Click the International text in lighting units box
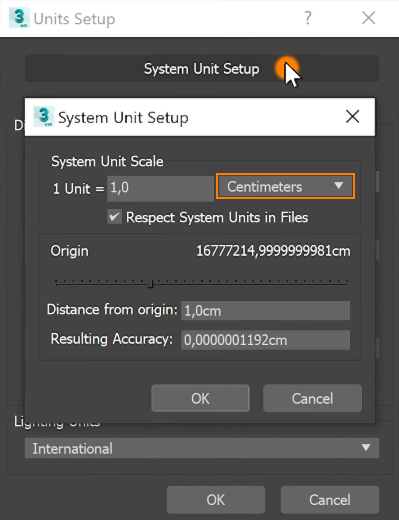399x520 pixels. click(x=72, y=448)
